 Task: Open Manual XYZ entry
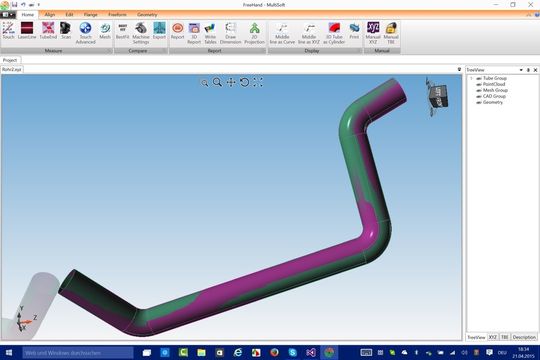[x=373, y=33]
